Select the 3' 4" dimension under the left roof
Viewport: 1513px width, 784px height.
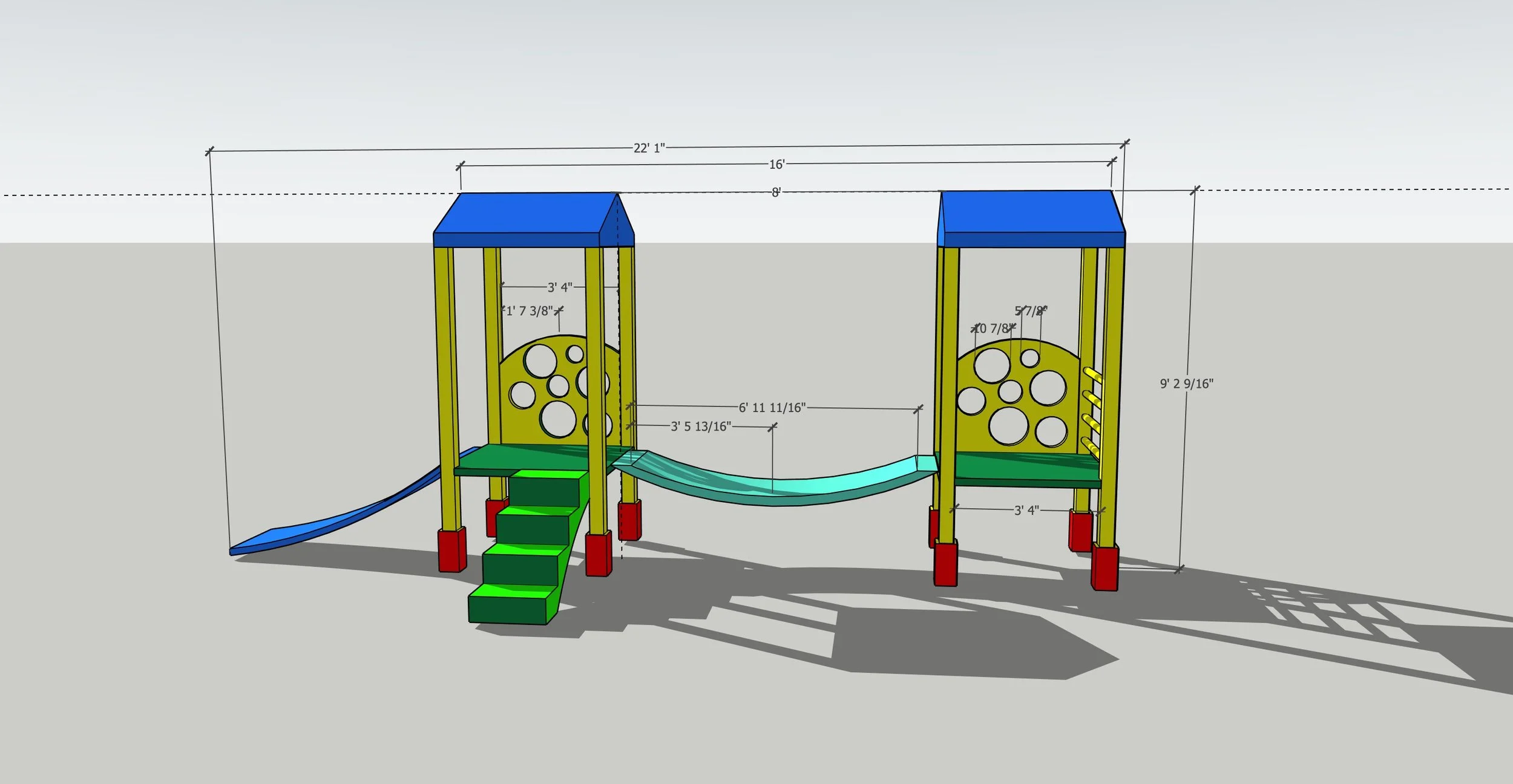(560, 287)
